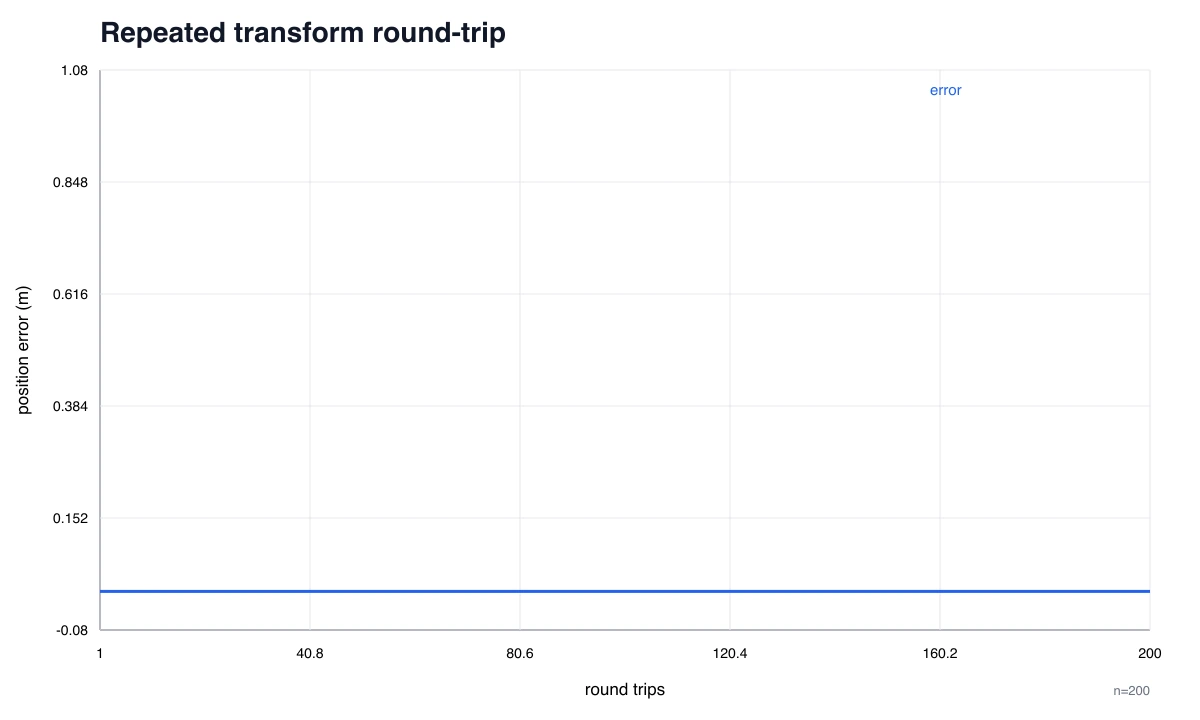Click the vertical gridline above 80.6
This screenshot has width=1200, height=720.
point(520,350)
